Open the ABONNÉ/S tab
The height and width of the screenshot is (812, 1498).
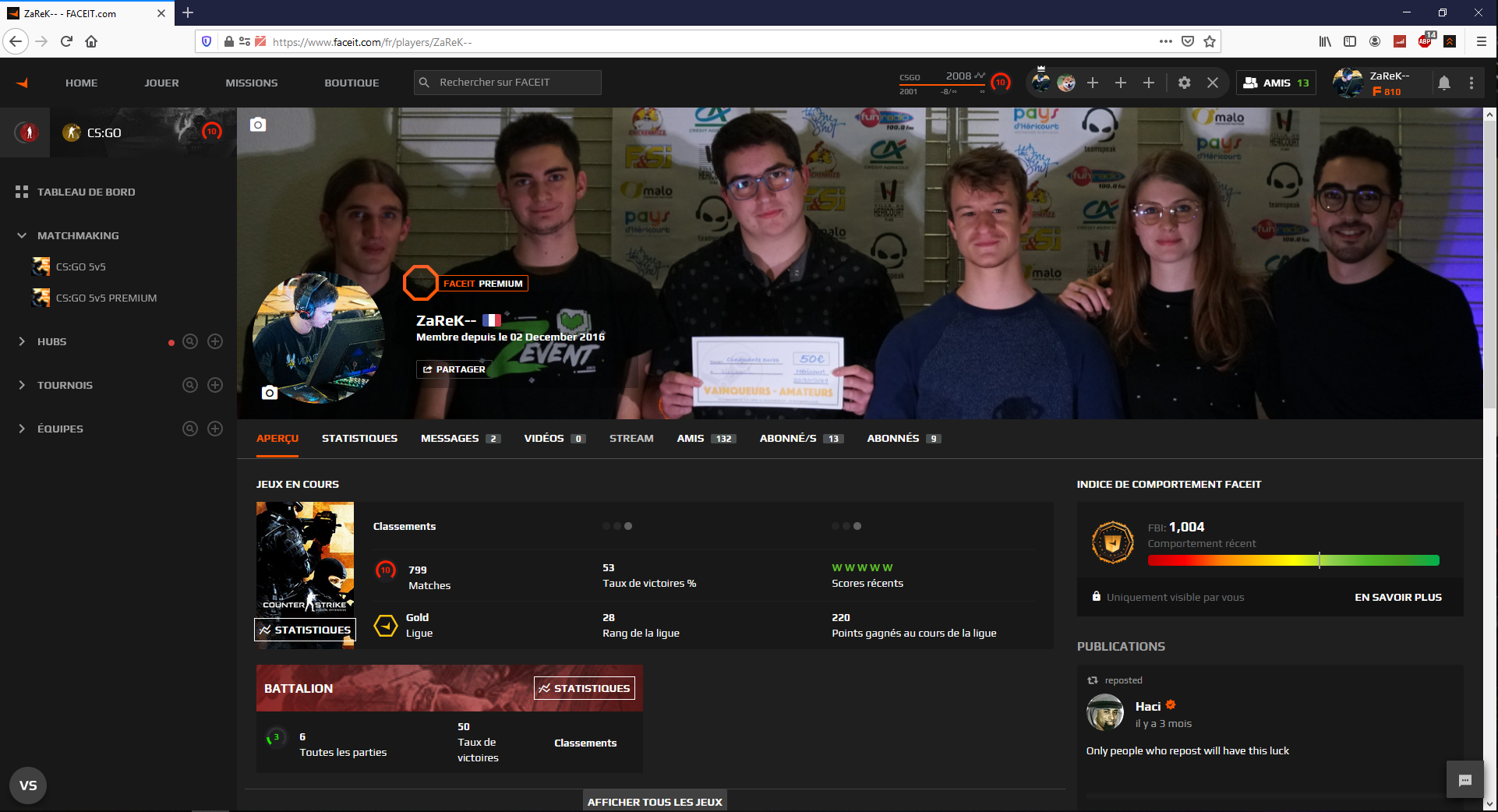pyautogui.click(x=802, y=439)
